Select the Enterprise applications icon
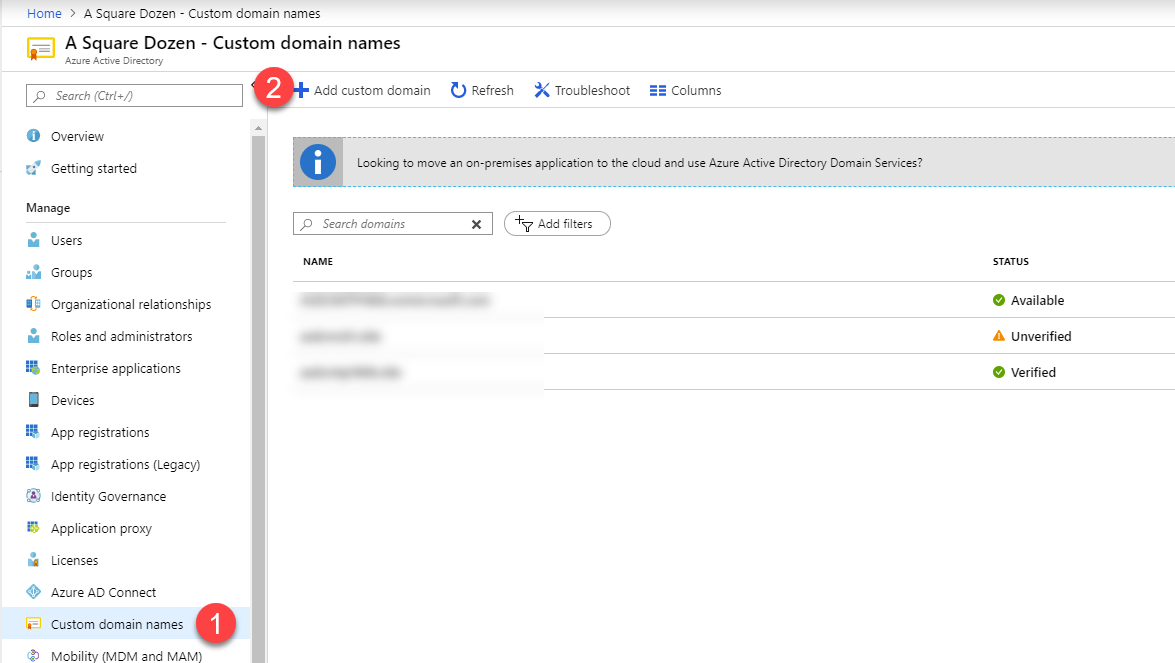Screen dimensions: 1175x663 (33, 368)
